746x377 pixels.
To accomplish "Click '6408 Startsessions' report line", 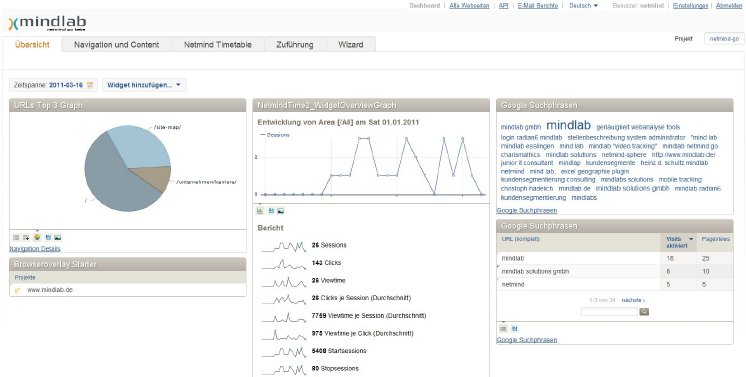I will pyautogui.click(x=339, y=351).
